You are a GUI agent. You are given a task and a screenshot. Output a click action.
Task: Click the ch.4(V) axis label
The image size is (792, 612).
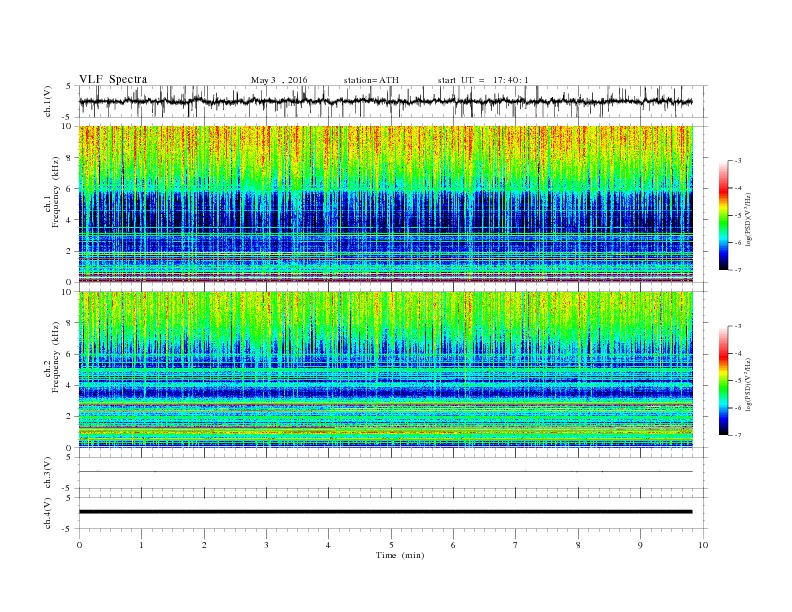click(x=48, y=513)
